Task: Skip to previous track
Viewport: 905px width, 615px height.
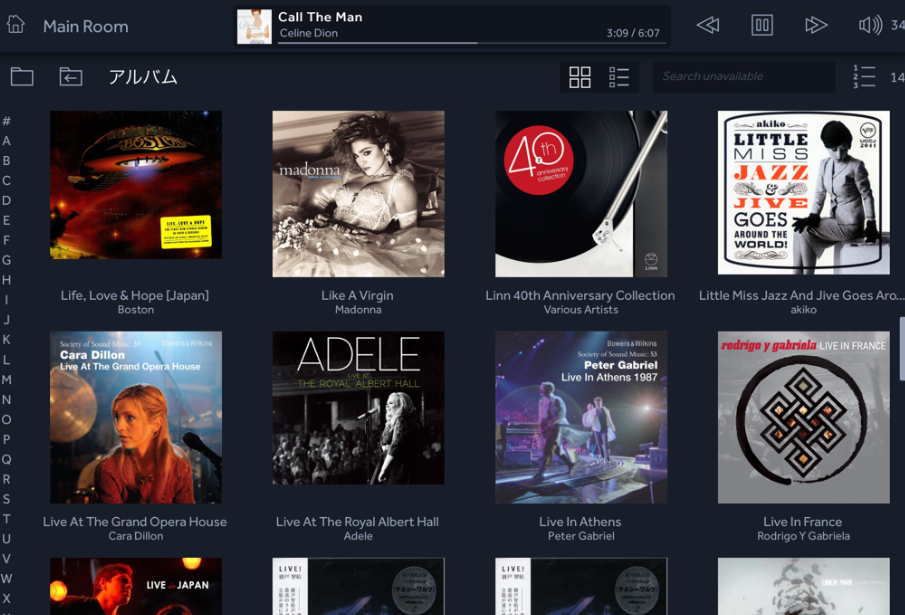Action: (x=708, y=25)
